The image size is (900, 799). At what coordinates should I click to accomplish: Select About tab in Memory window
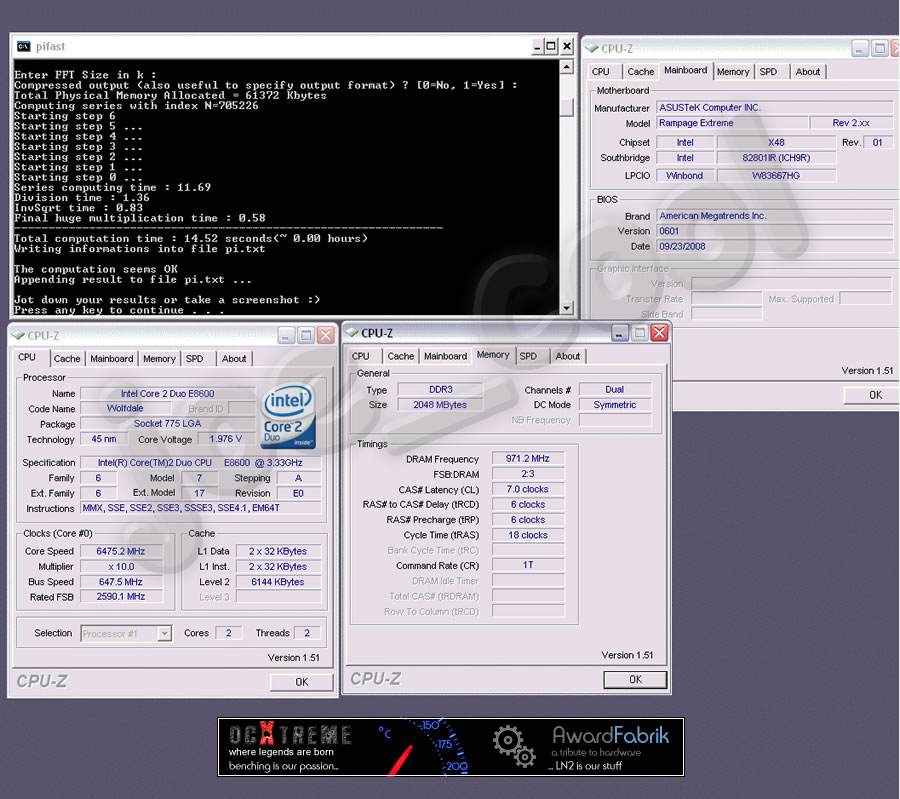tap(568, 356)
